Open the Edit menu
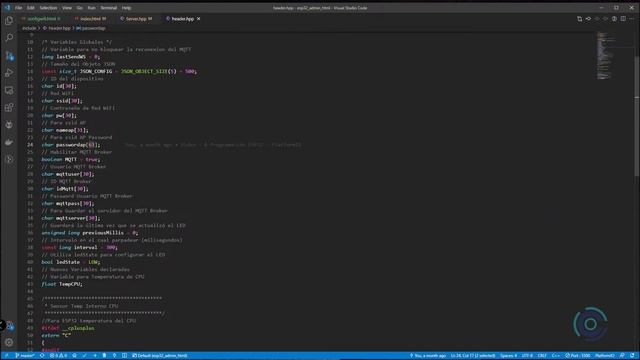Viewport: 640px width, 360px height. pos(31,8)
